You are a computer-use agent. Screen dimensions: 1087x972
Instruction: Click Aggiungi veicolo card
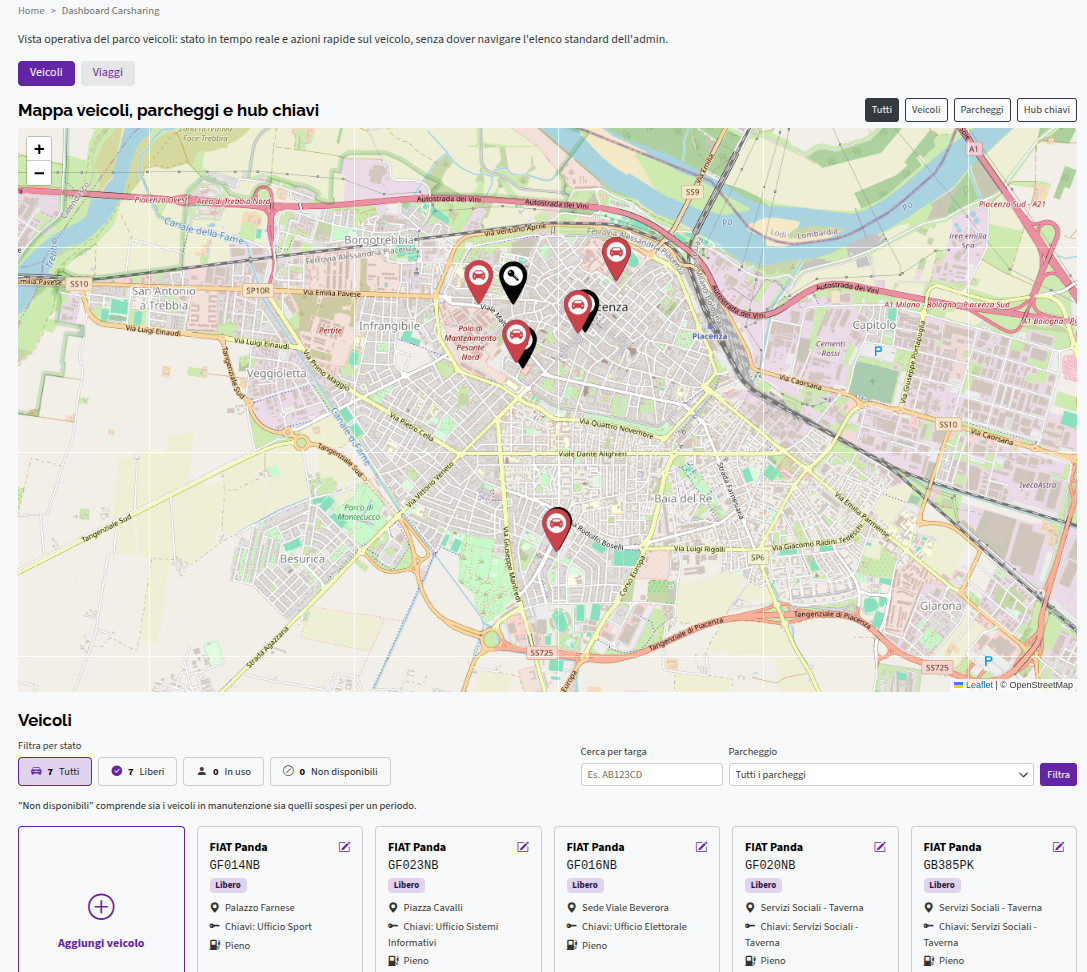[x=101, y=899]
